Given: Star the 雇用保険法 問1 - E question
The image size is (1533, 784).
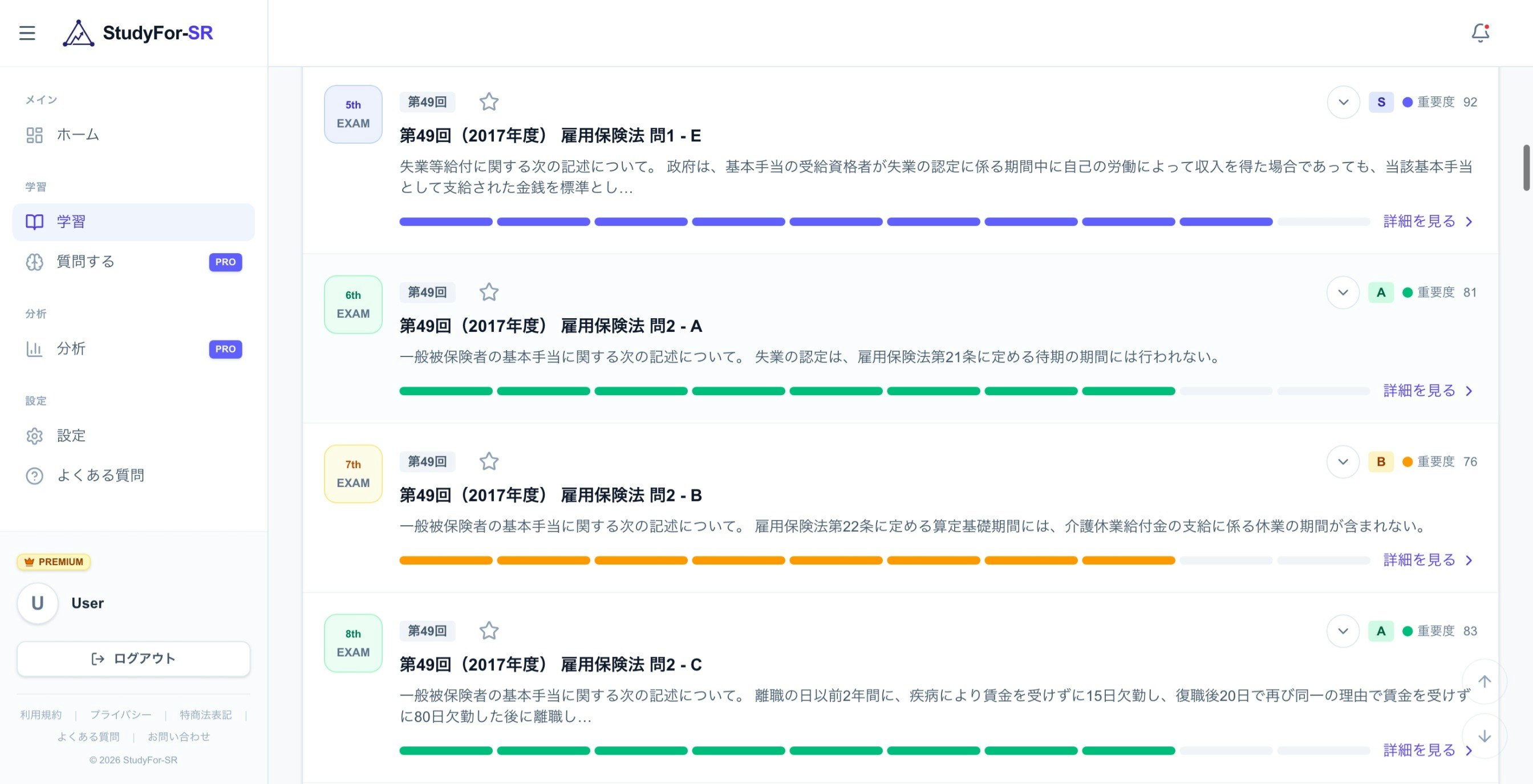Looking at the screenshot, I should tap(489, 101).
